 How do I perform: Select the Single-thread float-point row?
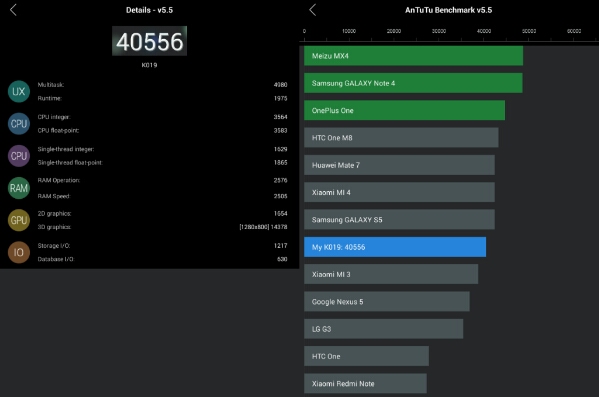[162, 162]
